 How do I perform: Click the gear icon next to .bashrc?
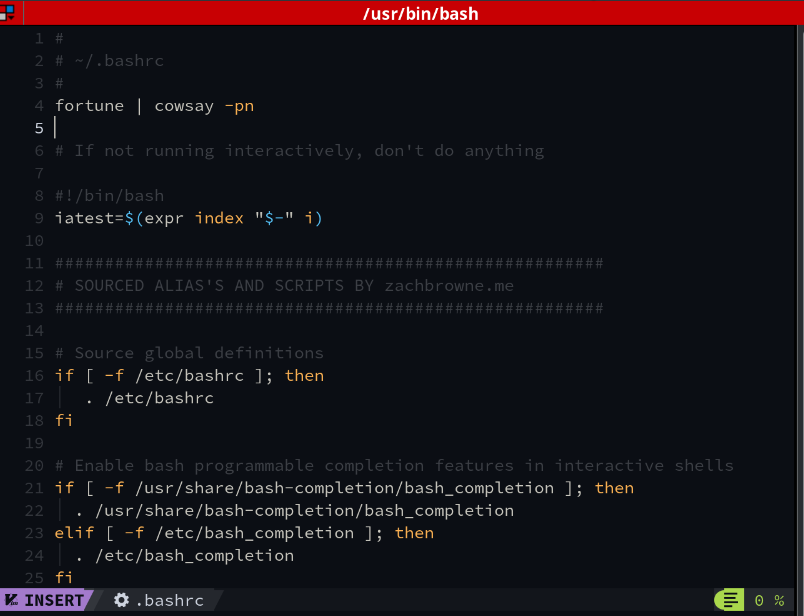click(x=122, y=600)
